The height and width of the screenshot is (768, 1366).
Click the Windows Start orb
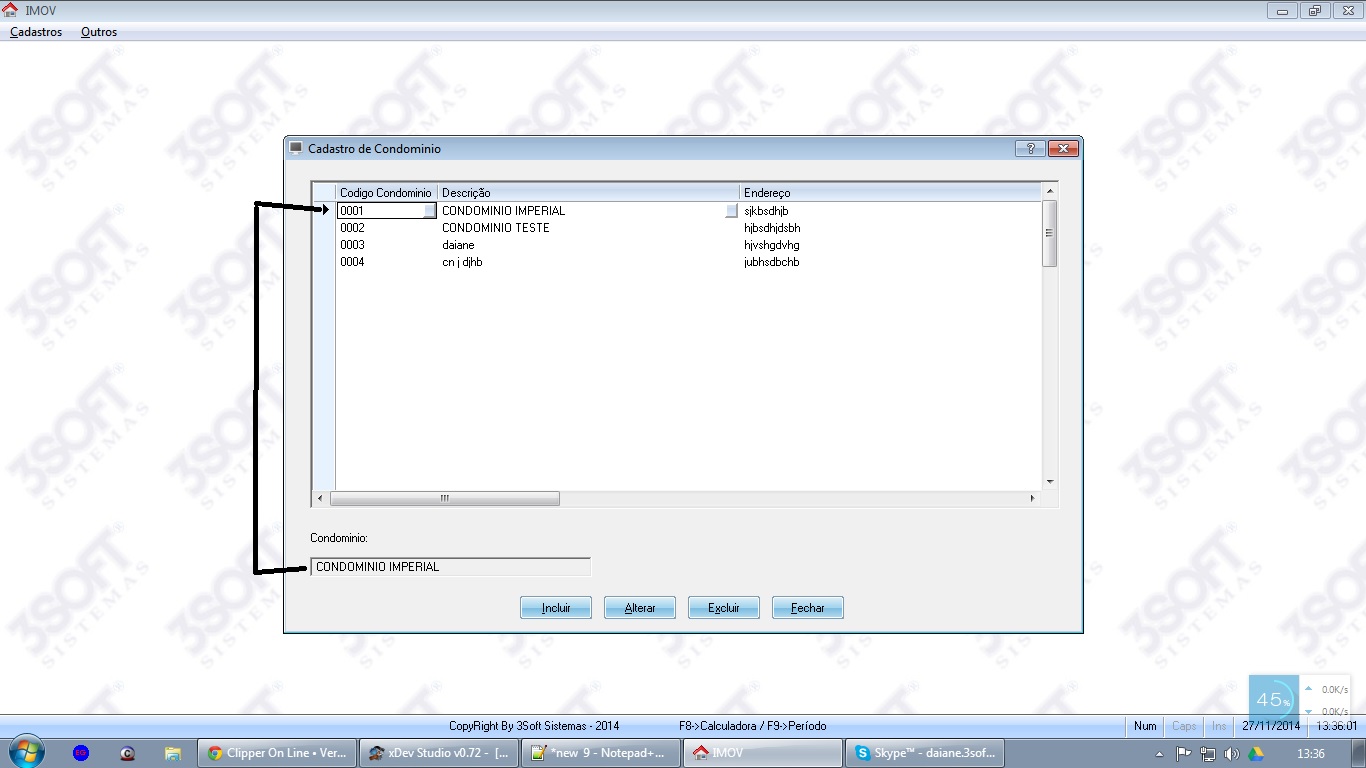pyautogui.click(x=26, y=752)
